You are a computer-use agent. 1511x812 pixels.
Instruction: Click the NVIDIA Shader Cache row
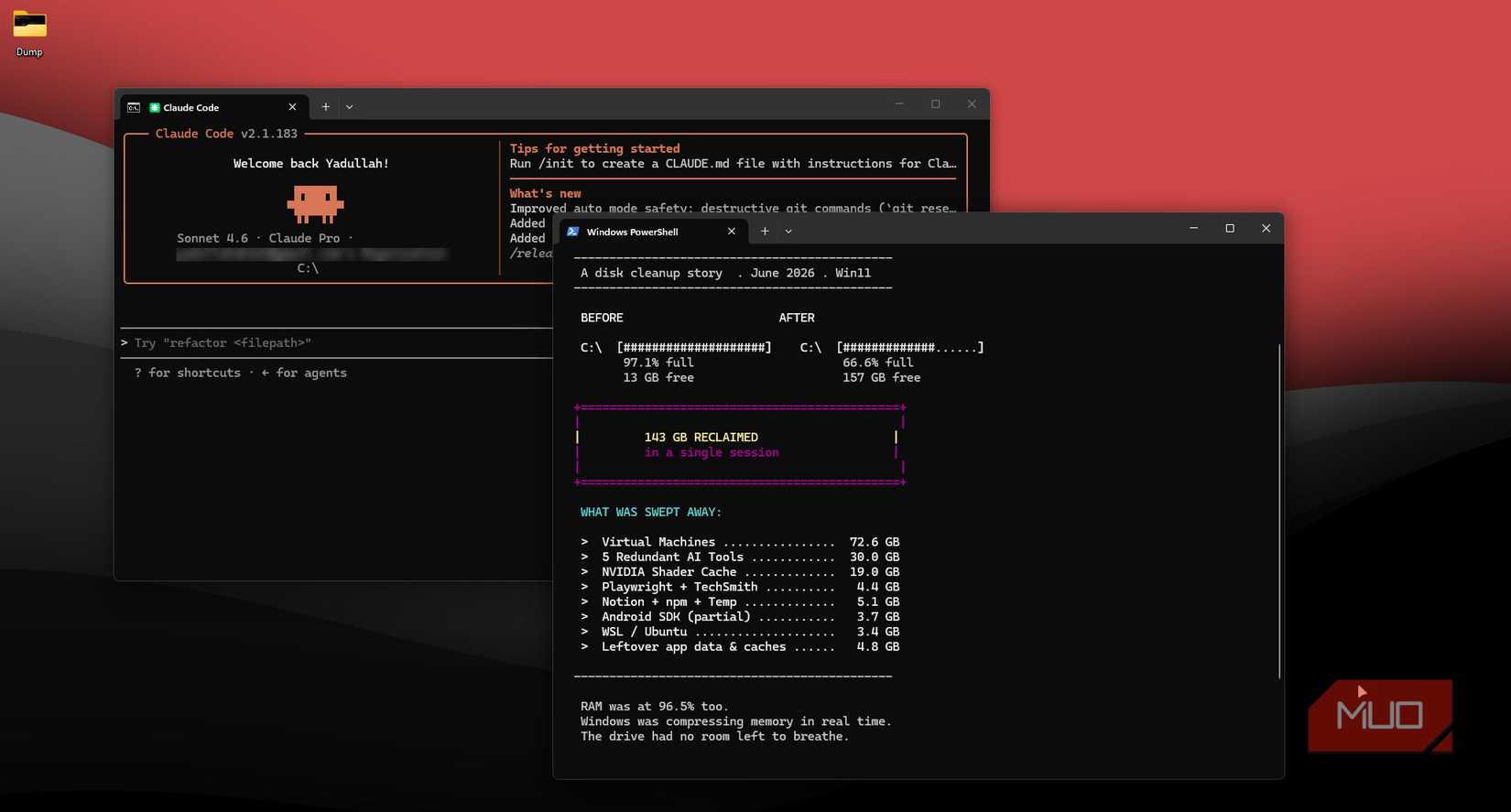click(x=740, y=572)
